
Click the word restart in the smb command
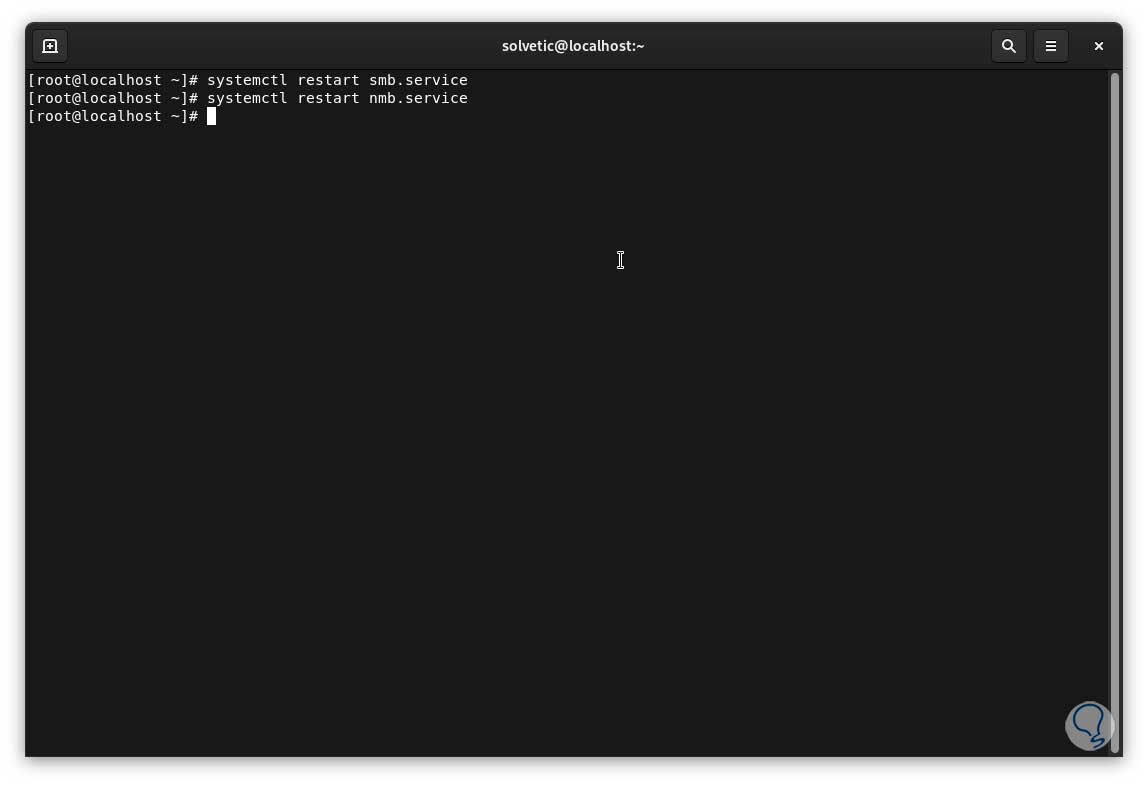pyautogui.click(x=328, y=80)
